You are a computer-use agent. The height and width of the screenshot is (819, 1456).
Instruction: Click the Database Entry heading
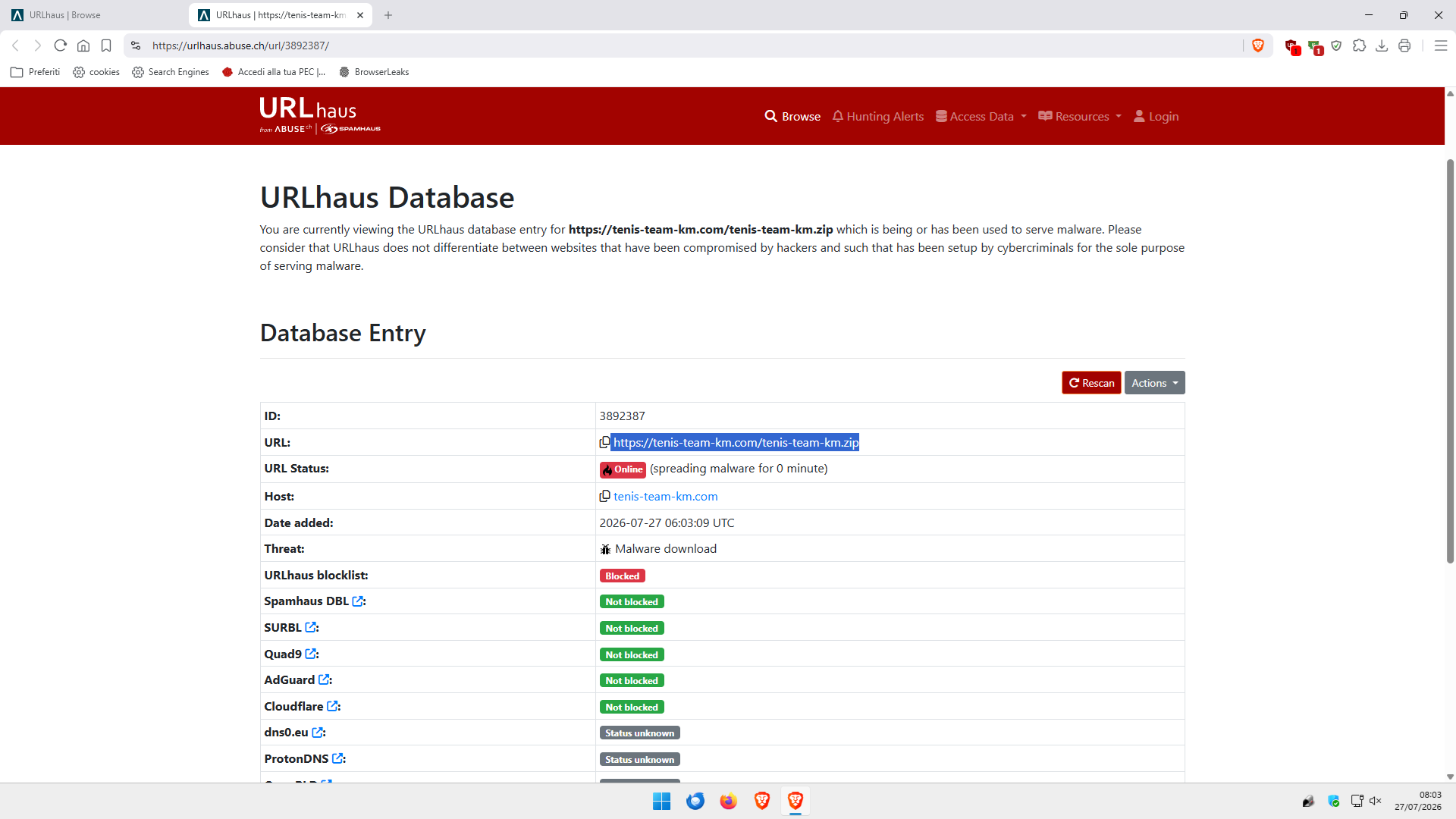click(343, 333)
